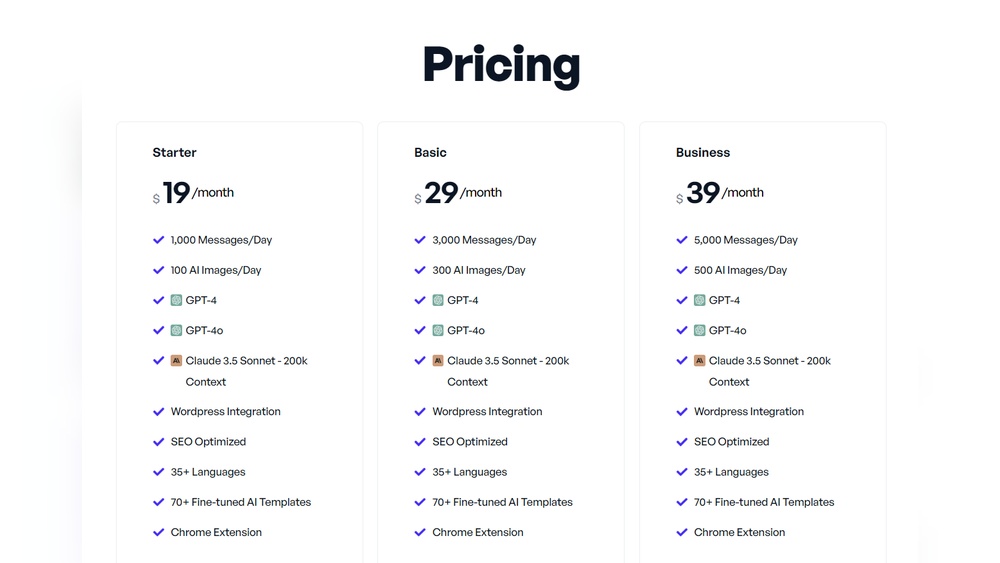Click the GPT-4 icon in Basic plan
The image size is (1000, 563).
point(438,300)
